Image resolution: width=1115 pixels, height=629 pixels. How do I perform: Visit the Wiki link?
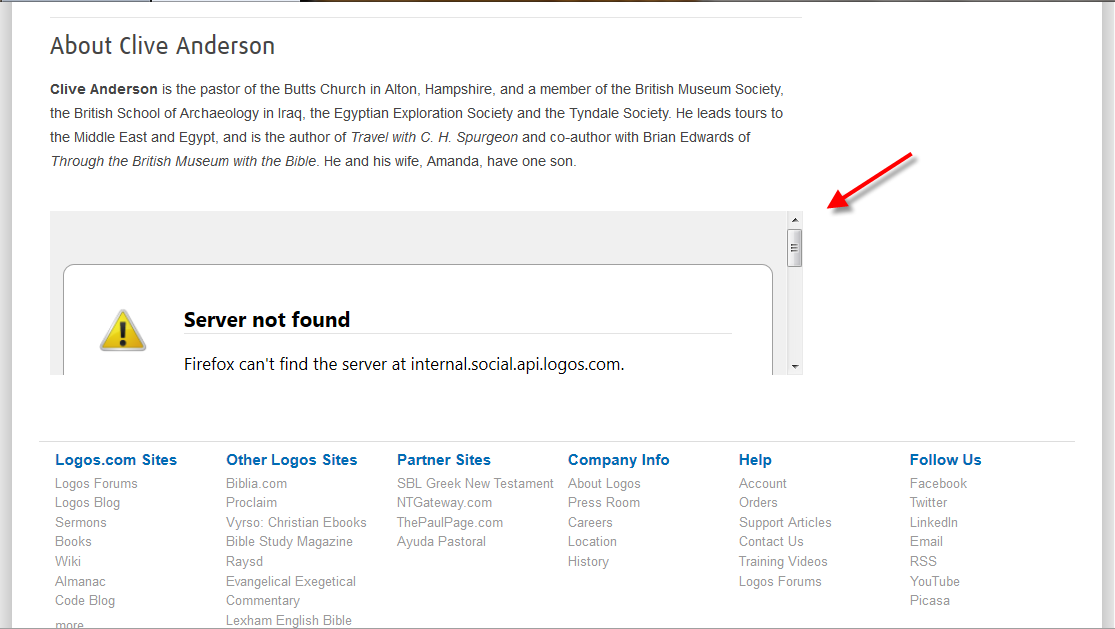[x=68, y=561]
